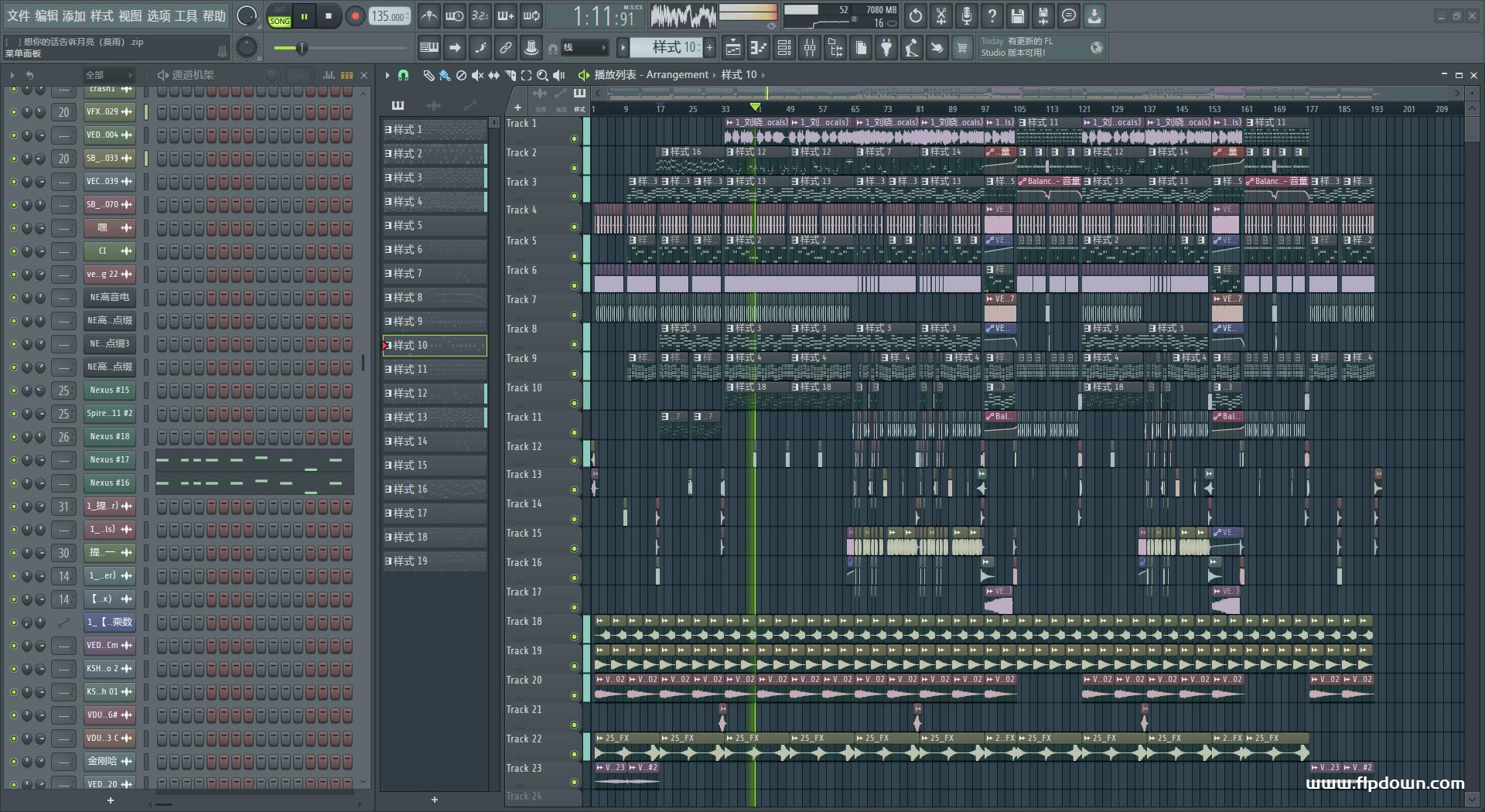Click the shopping cart content library icon
This screenshot has height=812, width=1485.
coord(962,48)
